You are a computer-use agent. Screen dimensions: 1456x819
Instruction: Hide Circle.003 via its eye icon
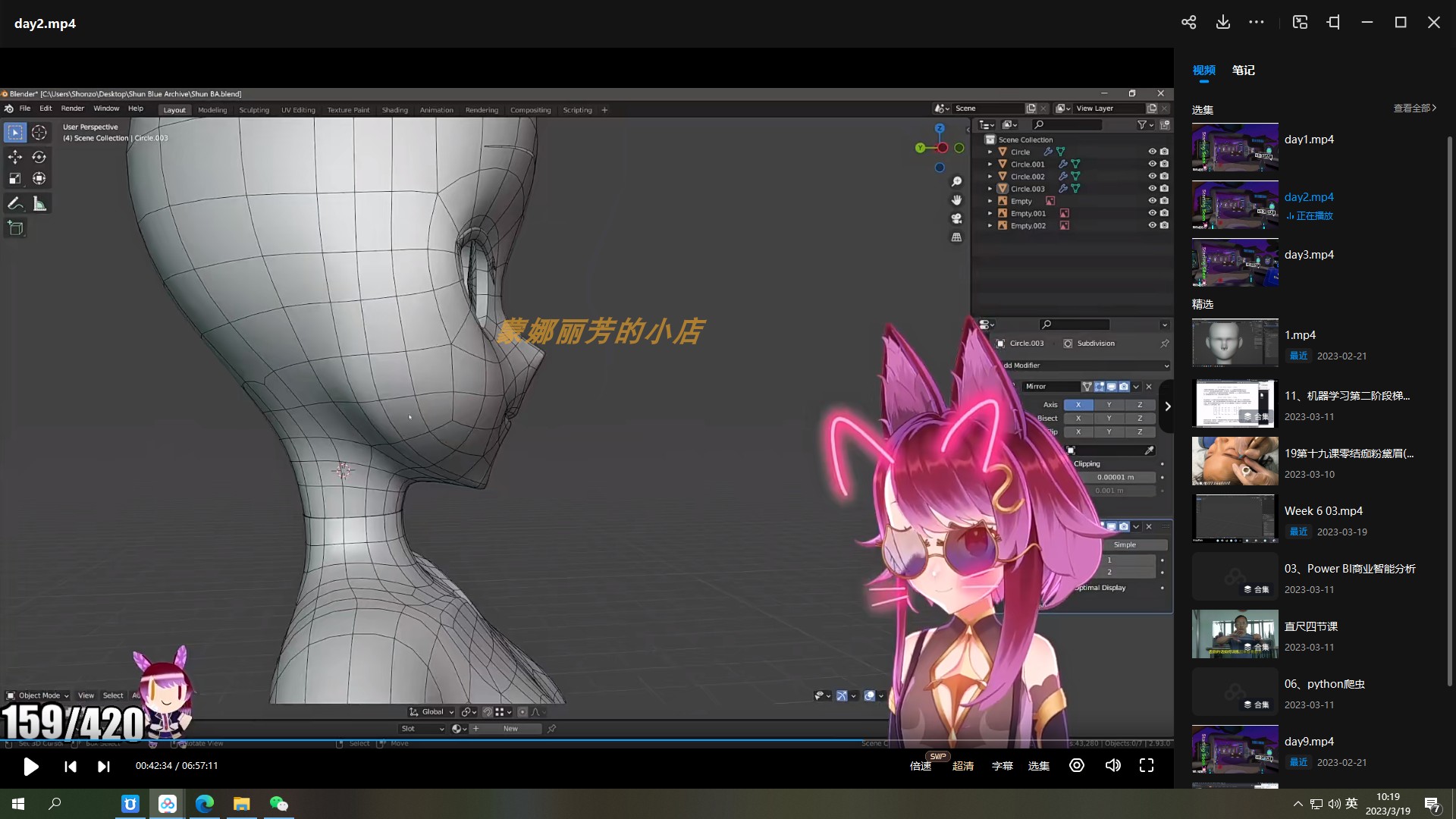[x=1152, y=189]
